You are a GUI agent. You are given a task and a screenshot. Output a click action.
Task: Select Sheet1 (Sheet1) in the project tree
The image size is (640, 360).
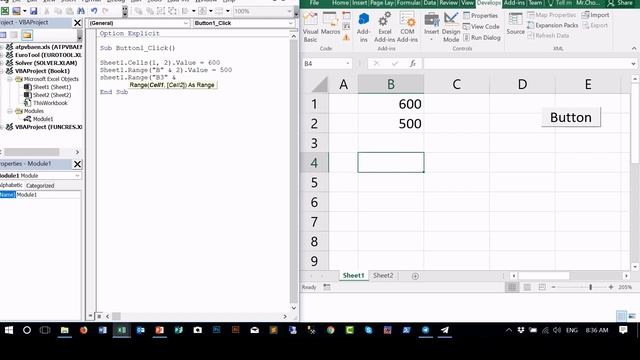48,87
